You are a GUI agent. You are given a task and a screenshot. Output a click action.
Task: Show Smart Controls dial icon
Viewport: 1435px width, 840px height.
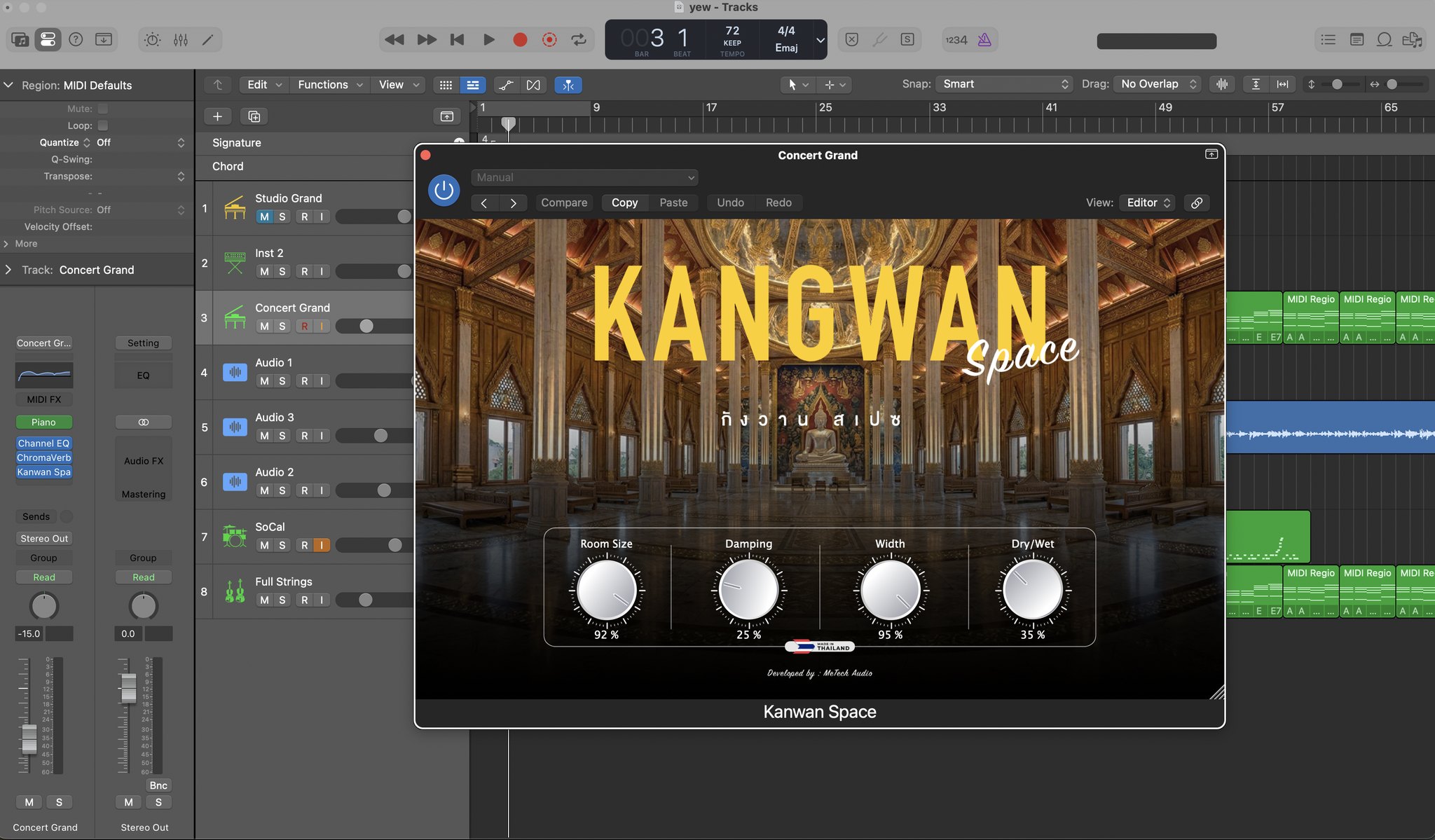click(x=152, y=40)
